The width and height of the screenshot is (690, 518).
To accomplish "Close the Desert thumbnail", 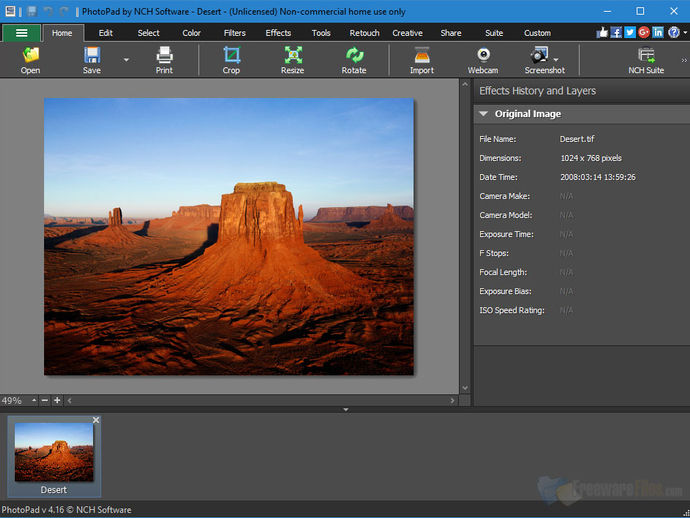I will click(x=96, y=420).
